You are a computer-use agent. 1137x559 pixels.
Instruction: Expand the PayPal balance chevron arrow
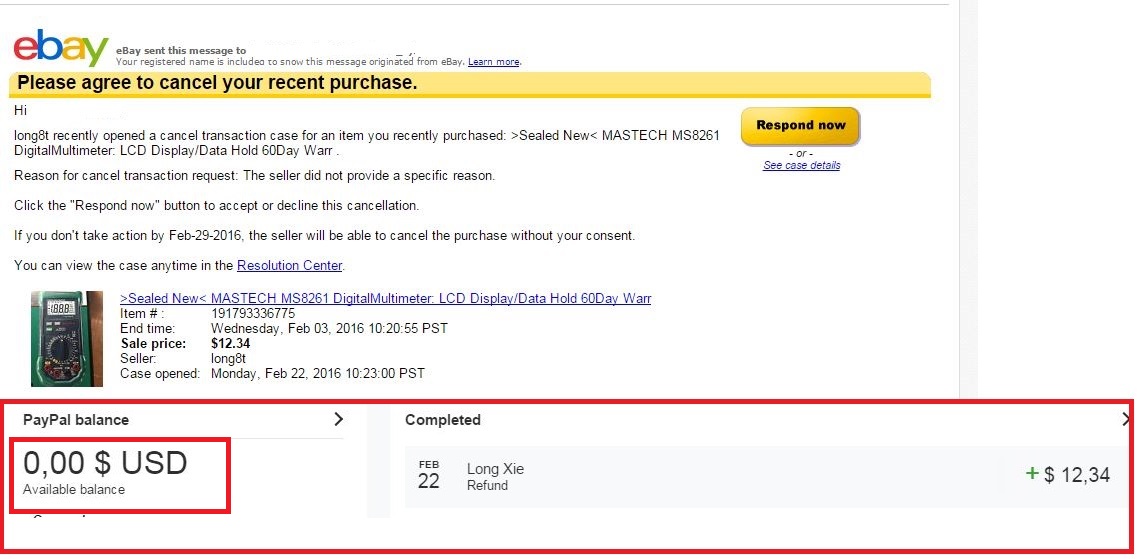[x=338, y=420]
